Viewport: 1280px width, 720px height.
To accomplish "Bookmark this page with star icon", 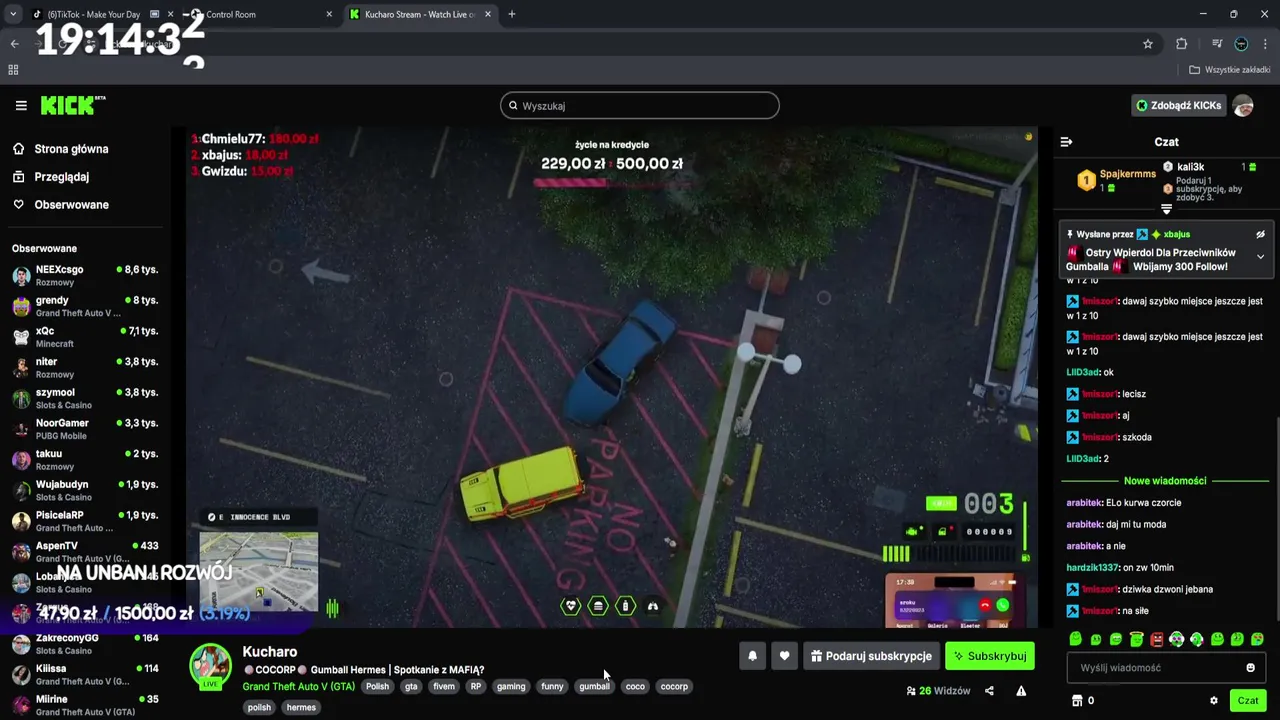I will click(x=1148, y=44).
